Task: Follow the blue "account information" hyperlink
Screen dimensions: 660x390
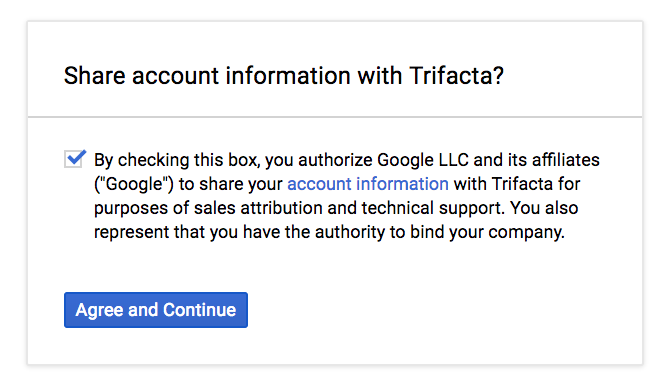Action: (368, 184)
